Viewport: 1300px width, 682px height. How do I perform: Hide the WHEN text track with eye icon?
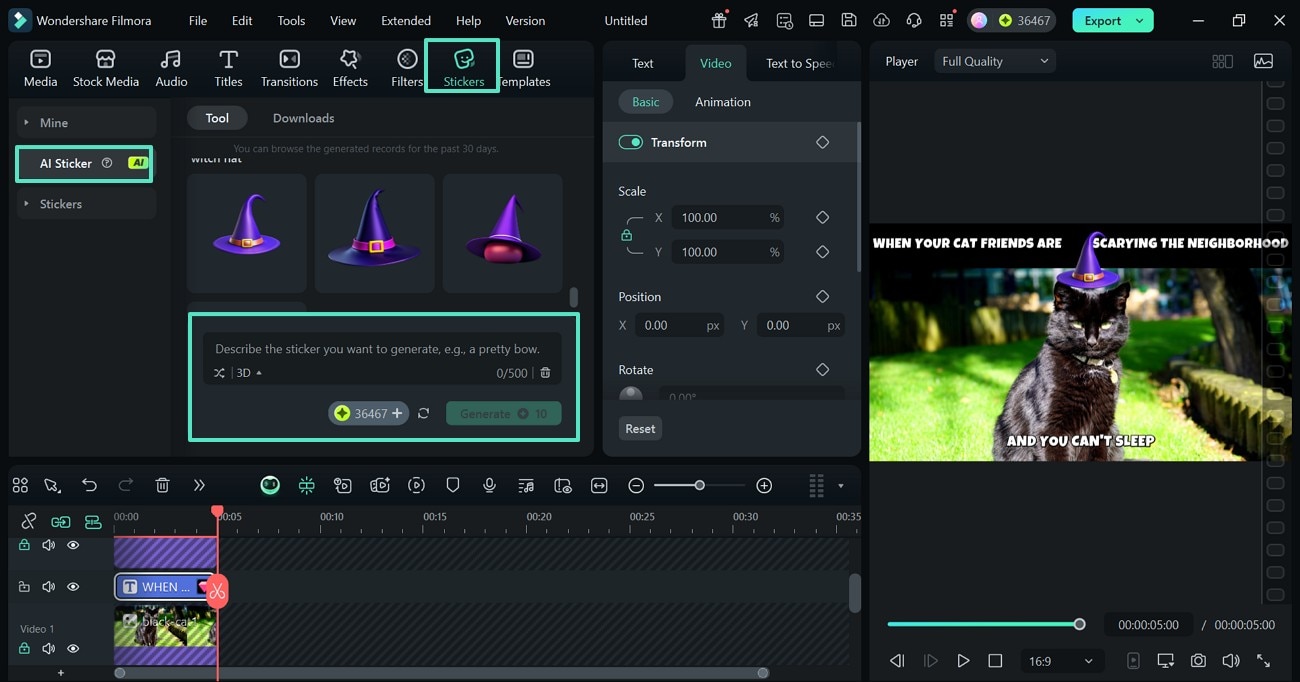click(73, 587)
